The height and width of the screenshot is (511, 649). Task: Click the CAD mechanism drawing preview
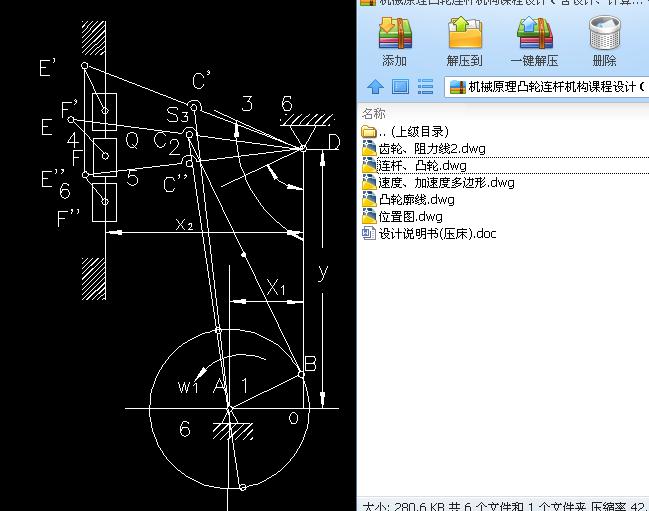pos(180,250)
